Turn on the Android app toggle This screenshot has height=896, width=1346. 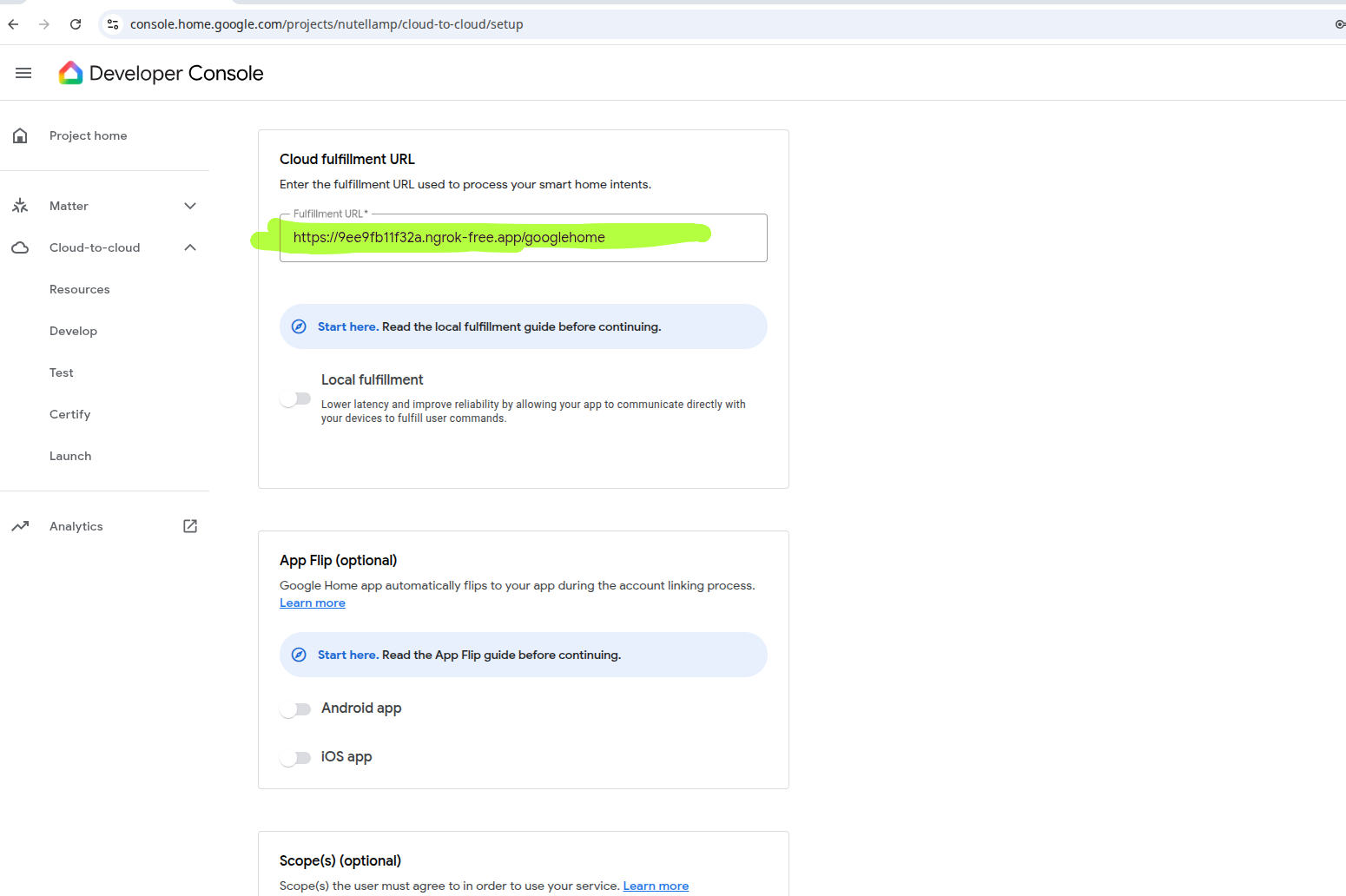click(x=296, y=709)
